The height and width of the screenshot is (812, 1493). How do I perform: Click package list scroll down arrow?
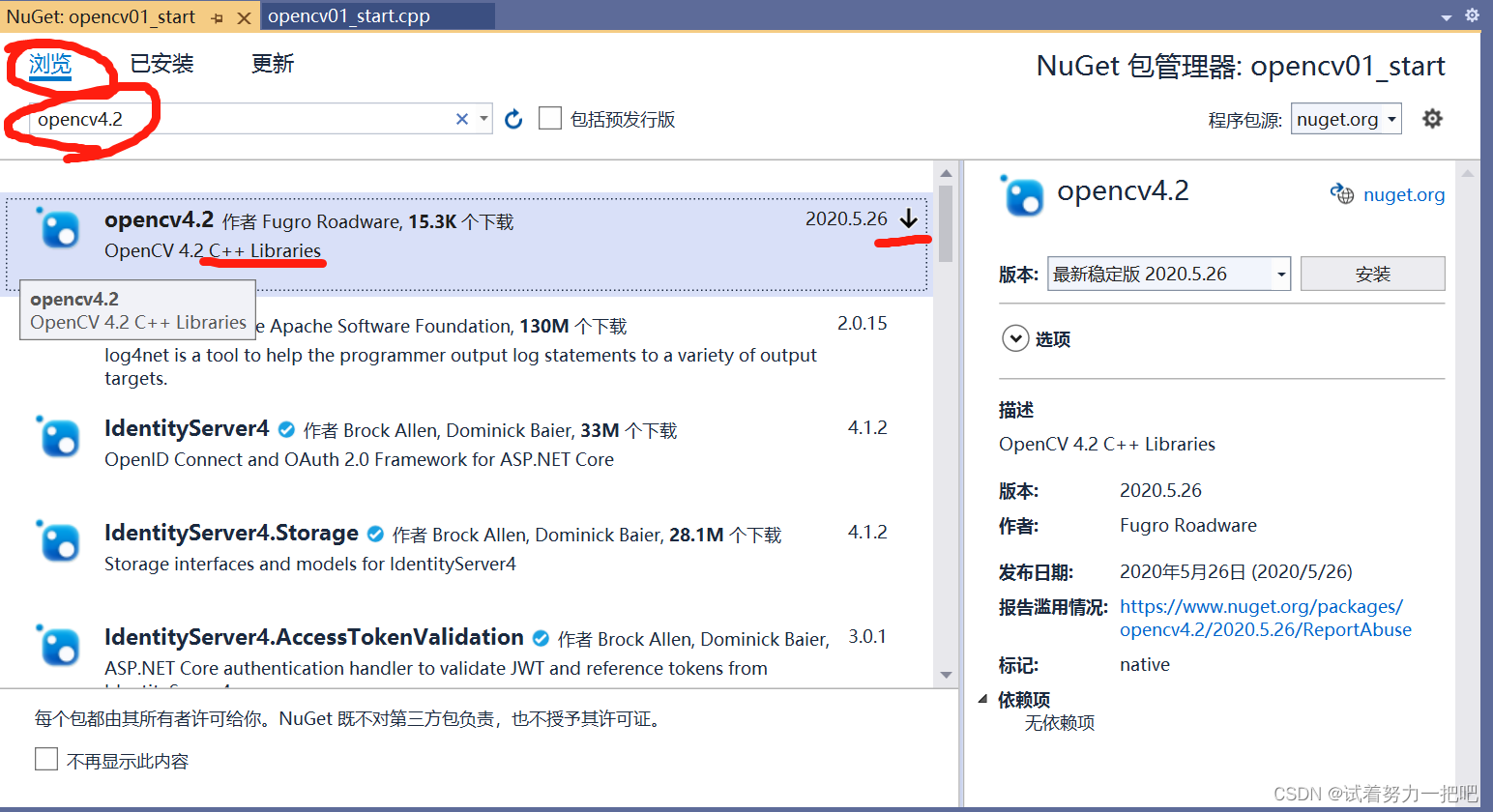coord(946,675)
